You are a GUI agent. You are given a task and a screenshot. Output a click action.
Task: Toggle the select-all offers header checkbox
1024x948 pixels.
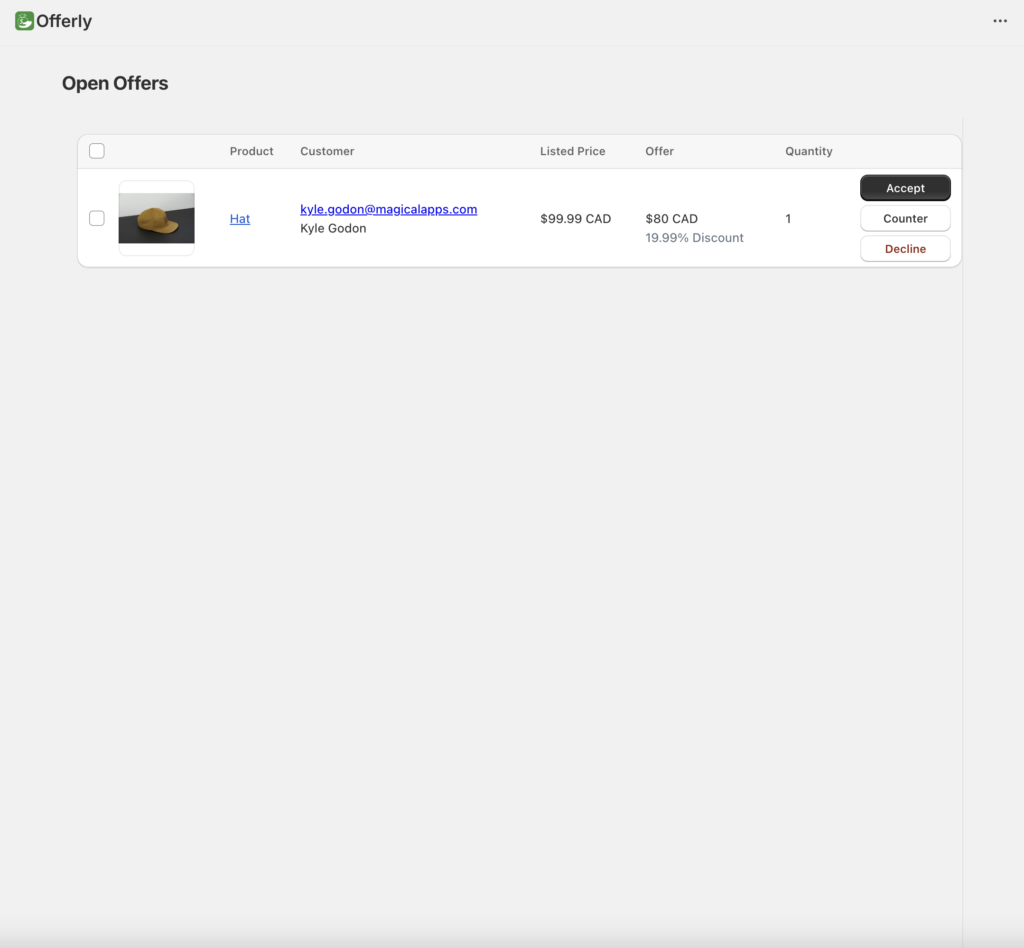coord(97,151)
